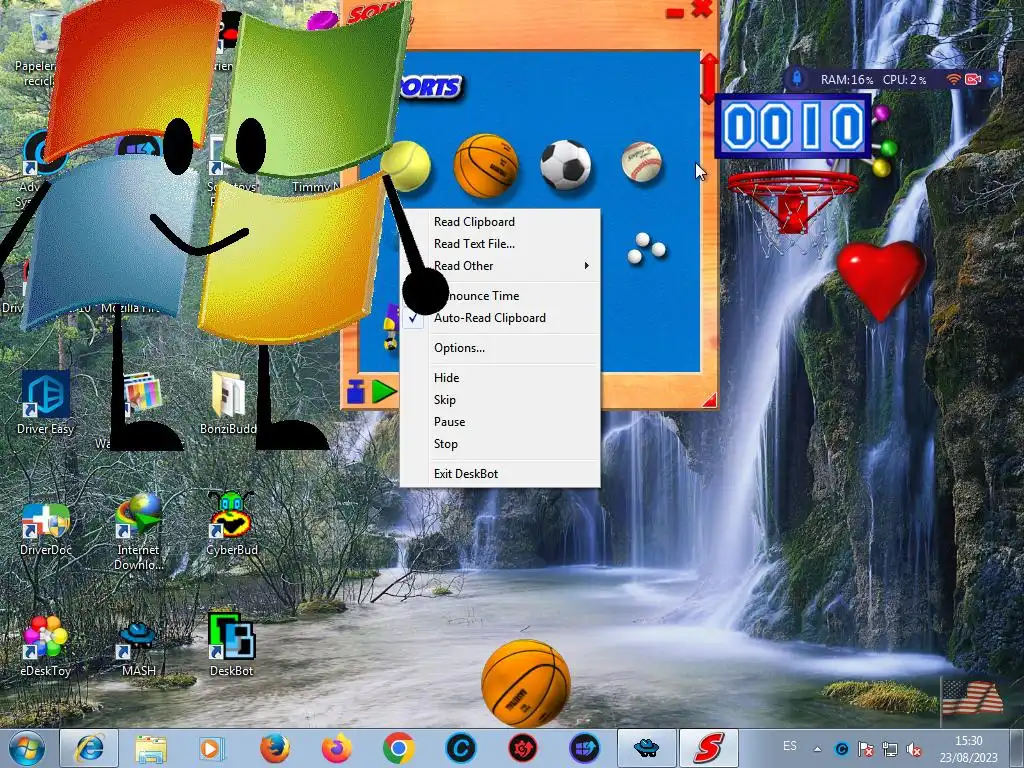Open the MASH desktop shortcut
The height and width of the screenshot is (768, 1024).
(x=138, y=649)
